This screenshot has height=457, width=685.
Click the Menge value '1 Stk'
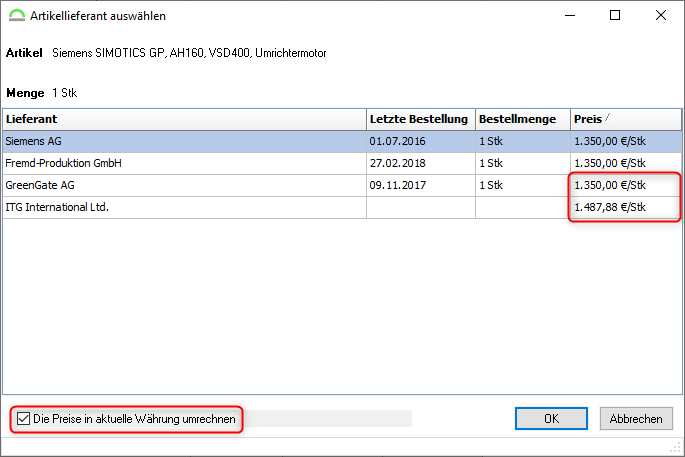pyautogui.click(x=65, y=93)
